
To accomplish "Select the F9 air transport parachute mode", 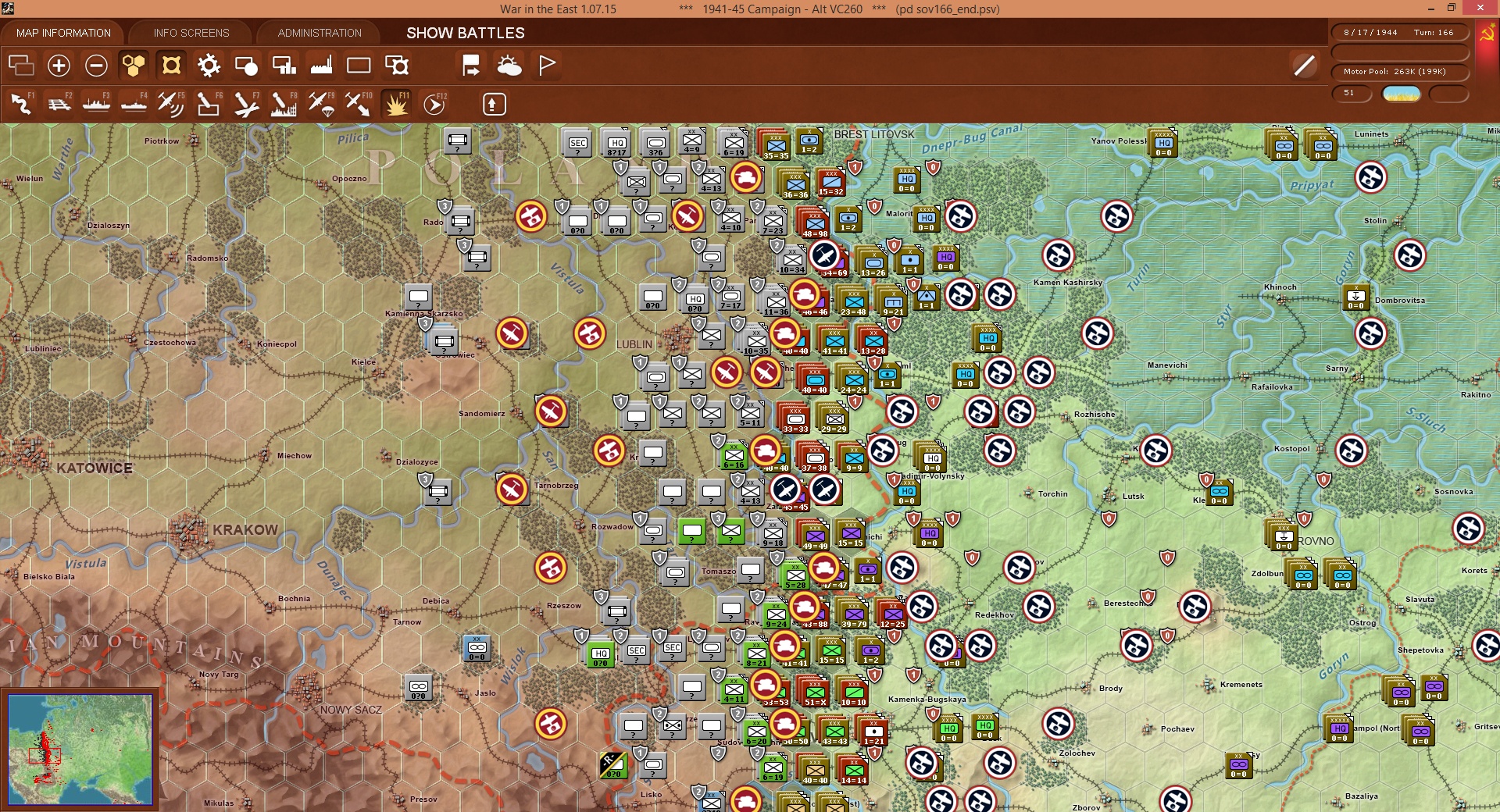I will pyautogui.click(x=321, y=104).
